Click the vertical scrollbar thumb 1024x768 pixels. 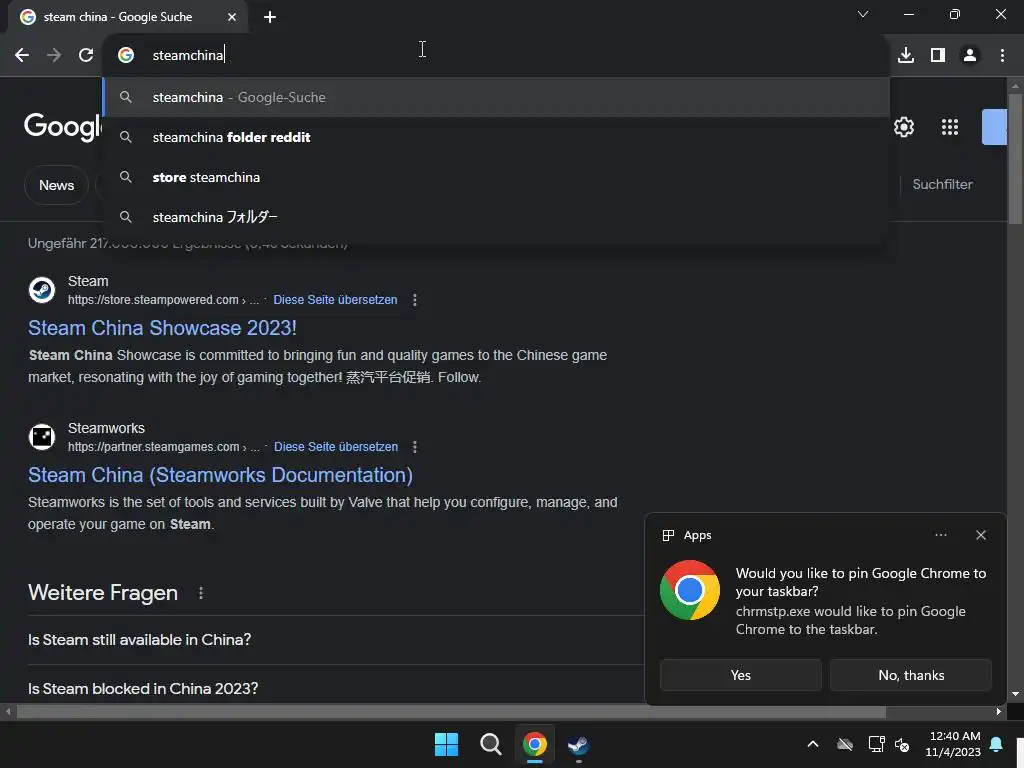(x=1015, y=159)
